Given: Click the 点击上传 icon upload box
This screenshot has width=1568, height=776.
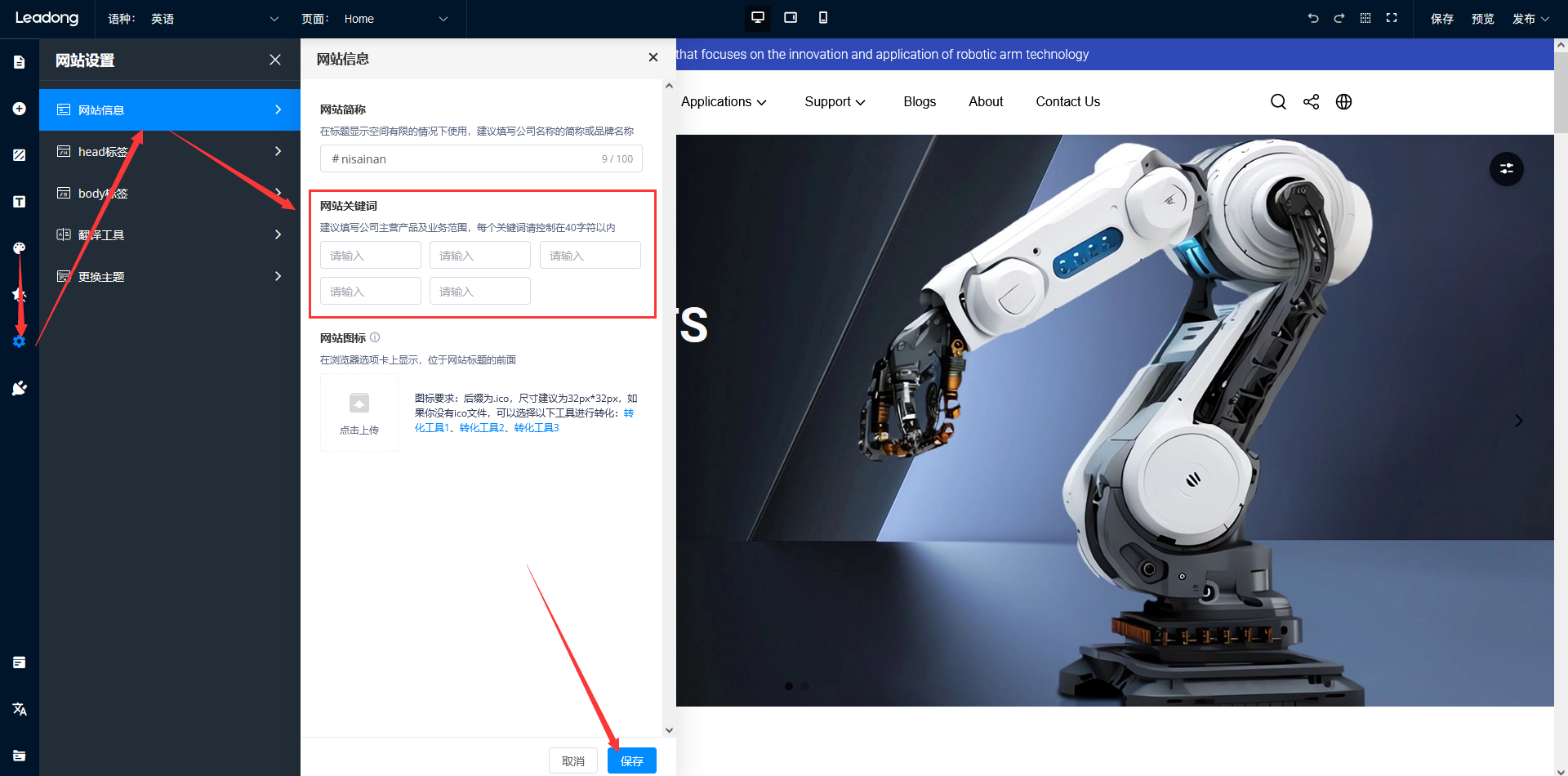Looking at the screenshot, I should 359,413.
